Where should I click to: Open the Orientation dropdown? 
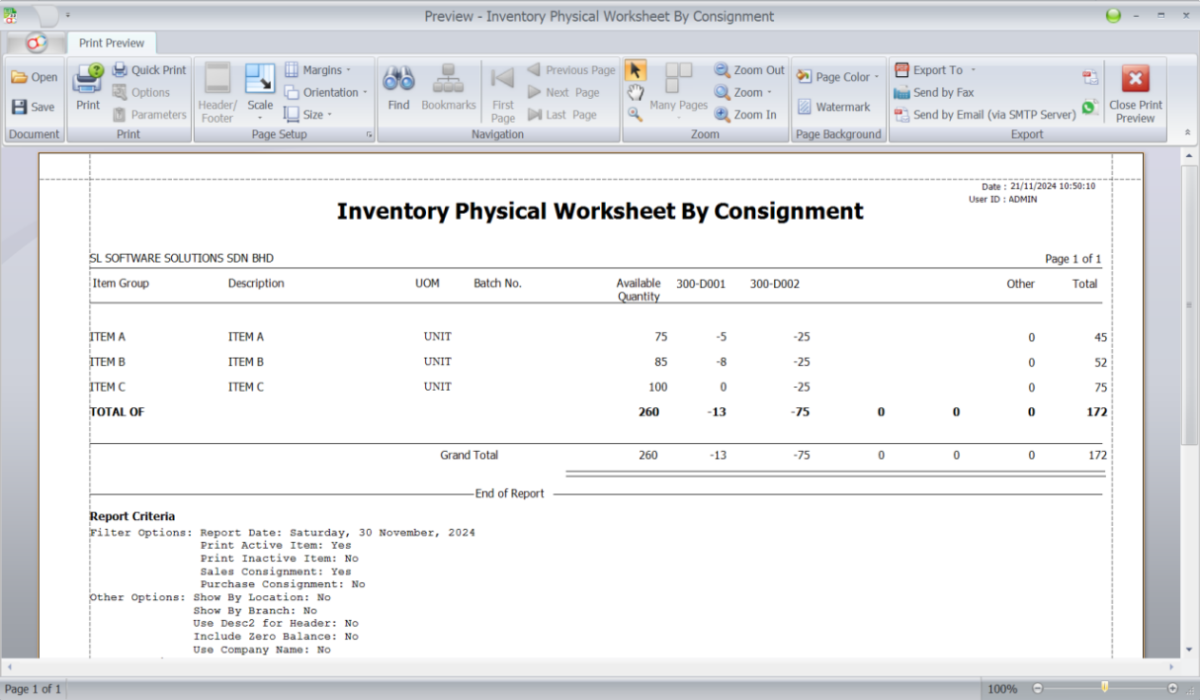tap(326, 92)
